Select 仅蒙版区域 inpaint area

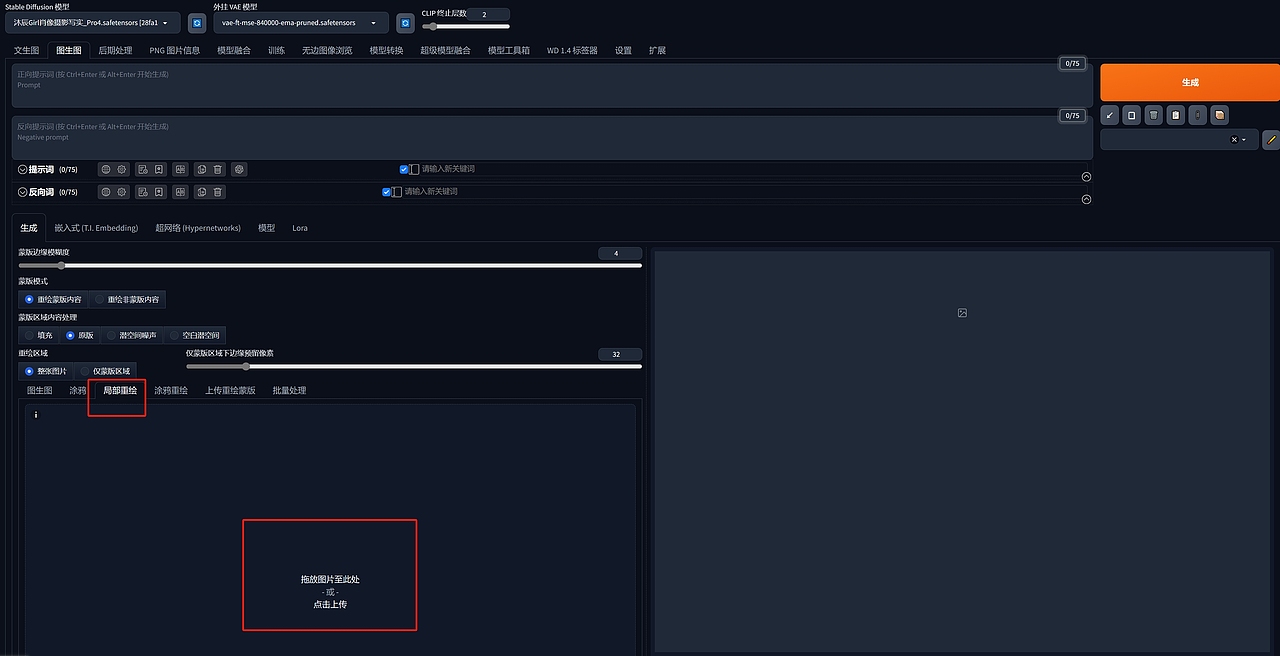pyautogui.click(x=105, y=371)
